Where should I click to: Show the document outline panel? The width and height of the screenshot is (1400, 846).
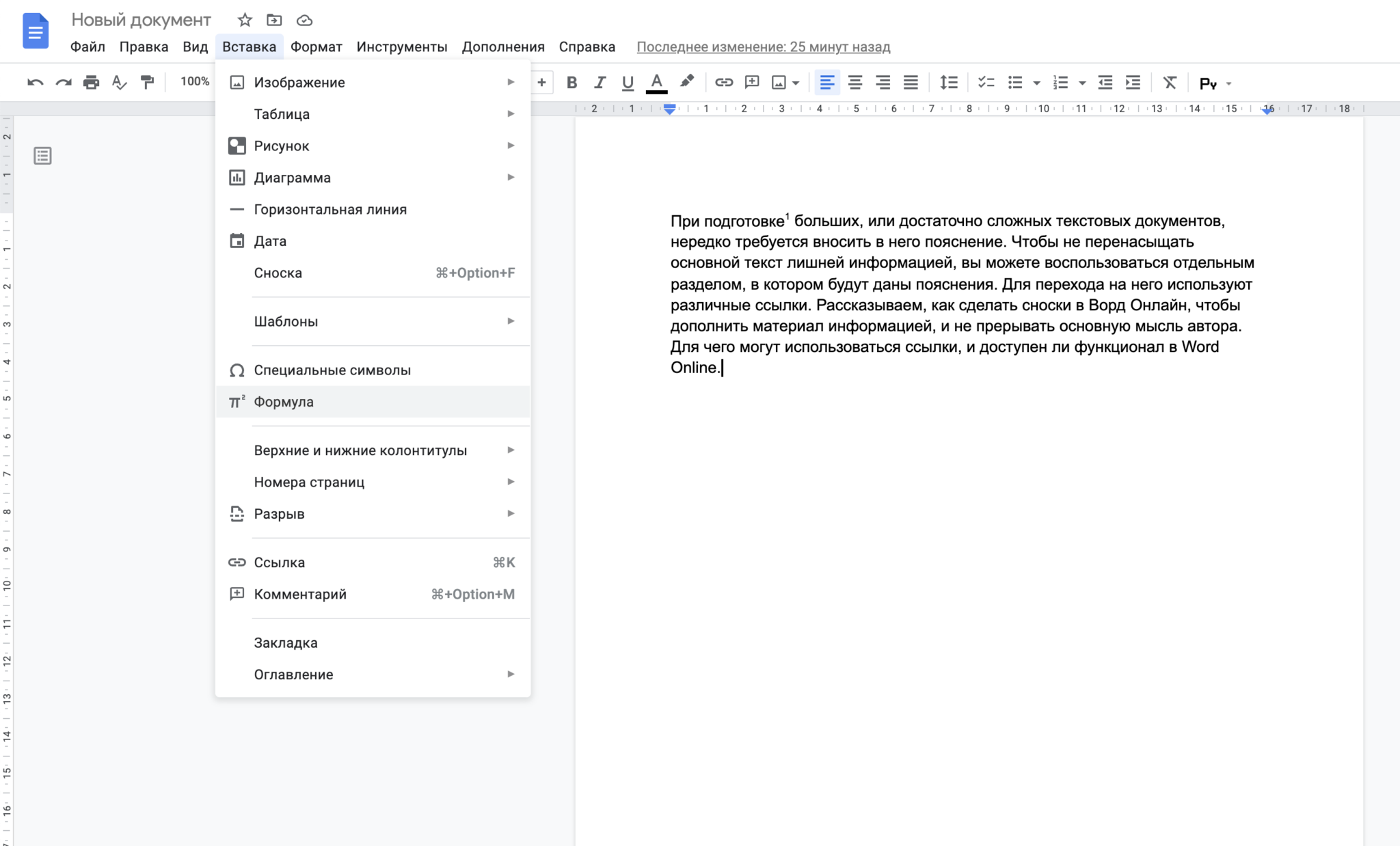tap(42, 156)
